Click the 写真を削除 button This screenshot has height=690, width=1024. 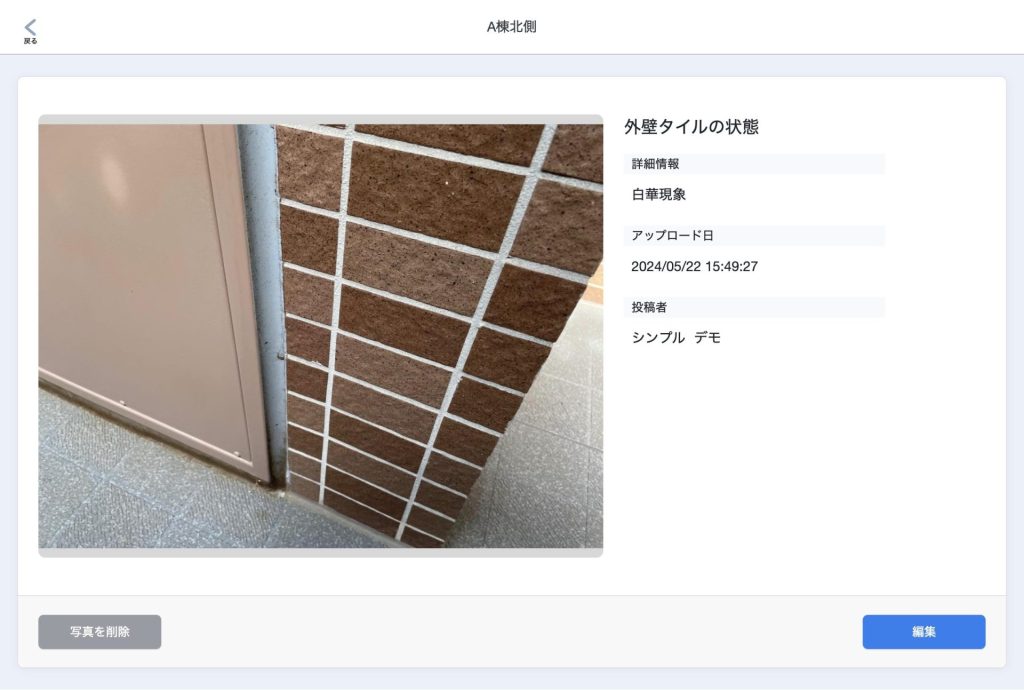100,631
